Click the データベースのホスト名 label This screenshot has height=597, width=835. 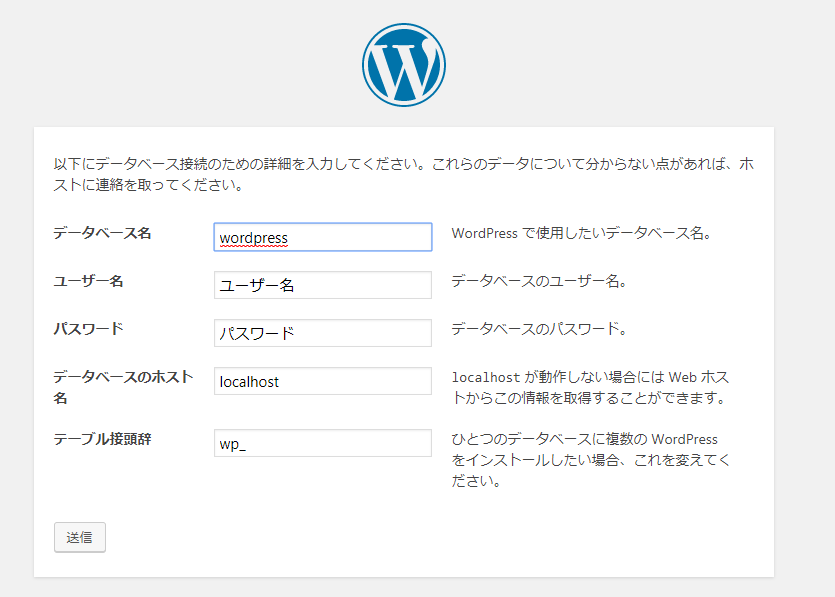click(123, 387)
